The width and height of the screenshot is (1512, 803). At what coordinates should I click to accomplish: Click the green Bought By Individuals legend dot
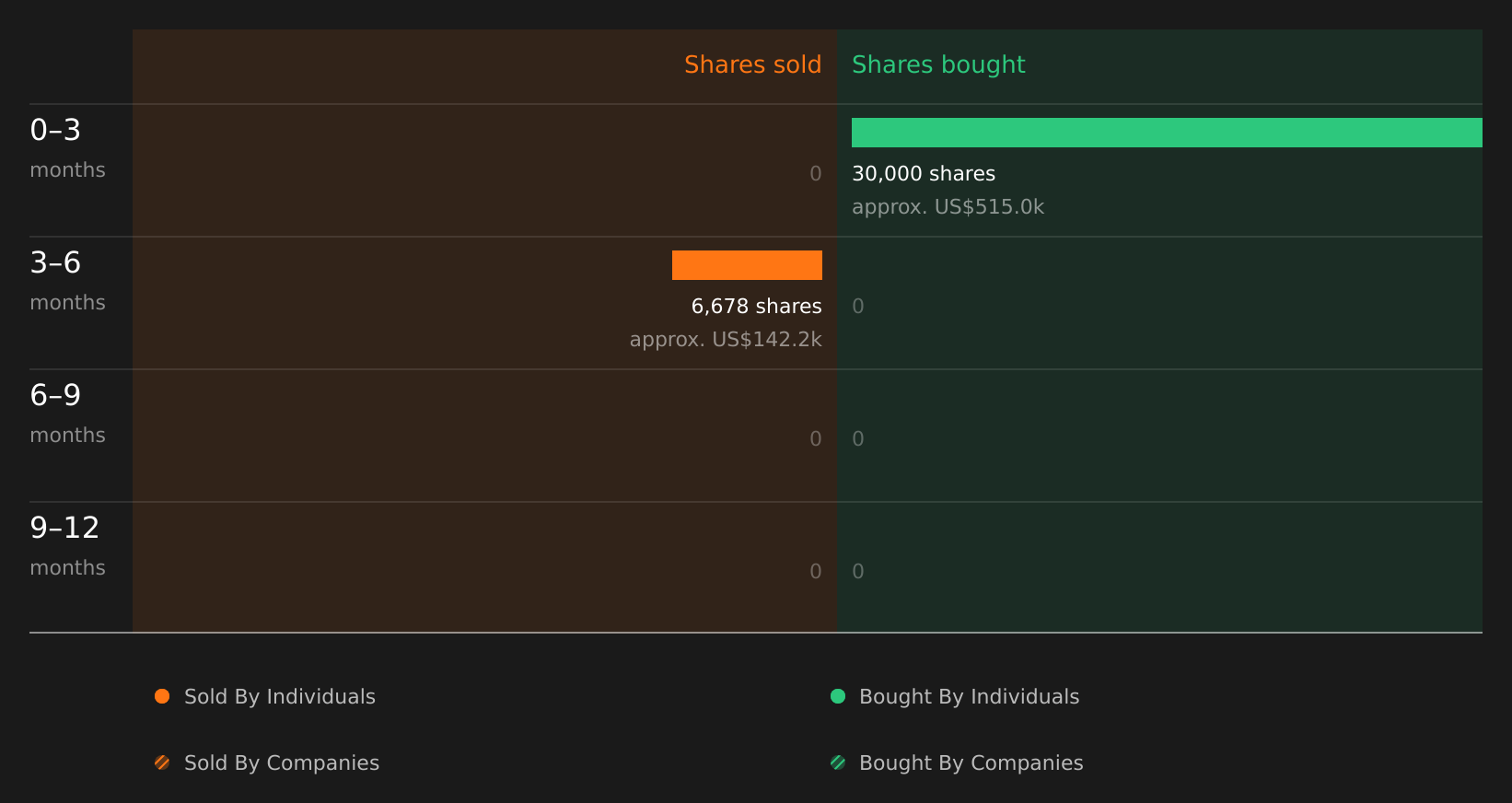pos(838,696)
